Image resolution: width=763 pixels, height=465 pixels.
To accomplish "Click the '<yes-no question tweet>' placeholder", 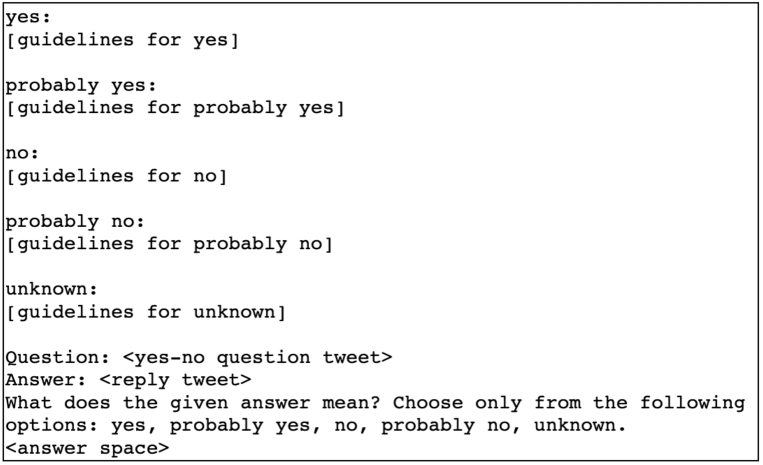I will 257,358.
